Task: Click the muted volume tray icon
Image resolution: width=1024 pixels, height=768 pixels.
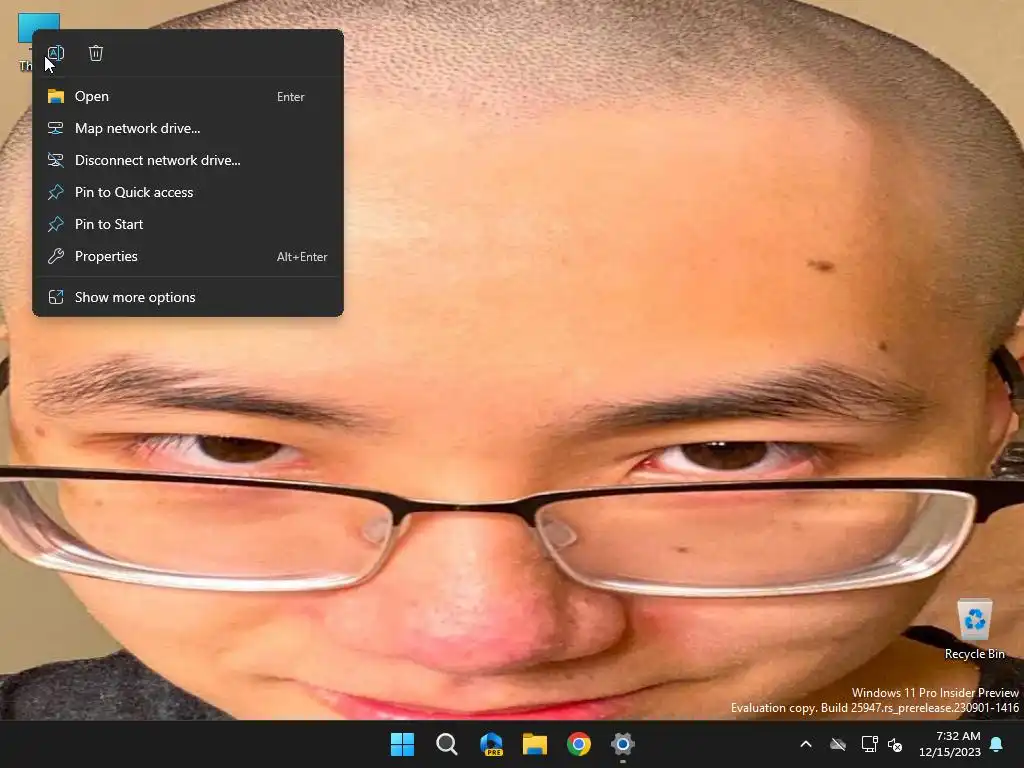Action: pos(895,744)
